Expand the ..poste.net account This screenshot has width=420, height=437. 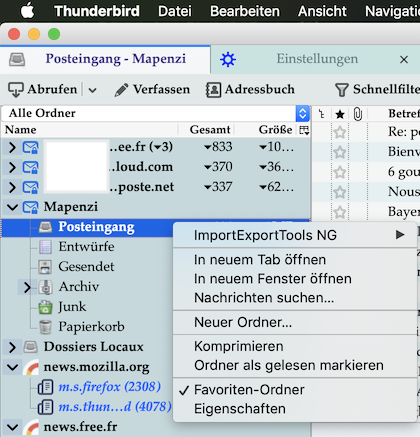(x=12, y=187)
